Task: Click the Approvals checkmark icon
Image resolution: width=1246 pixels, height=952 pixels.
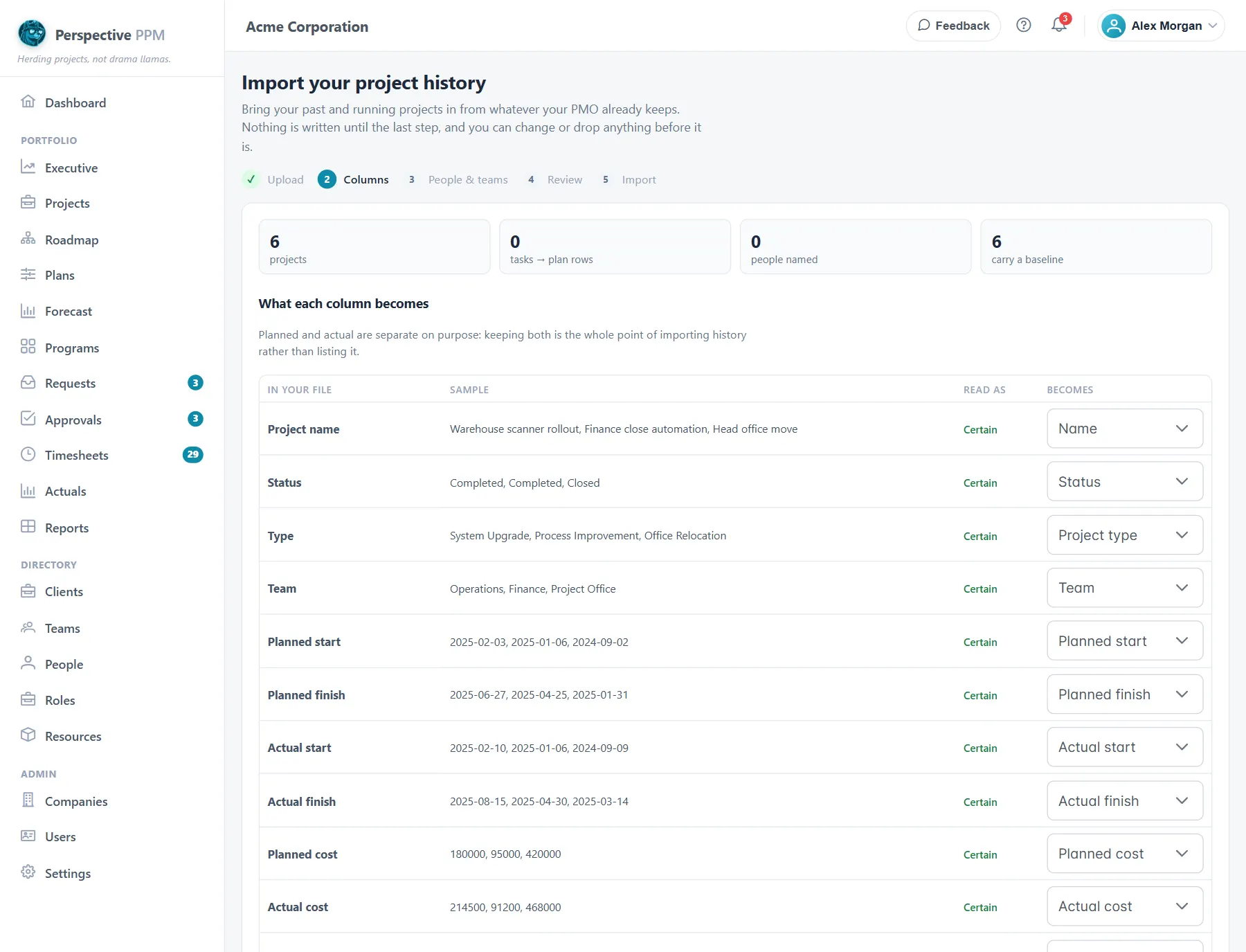Action: (28, 418)
